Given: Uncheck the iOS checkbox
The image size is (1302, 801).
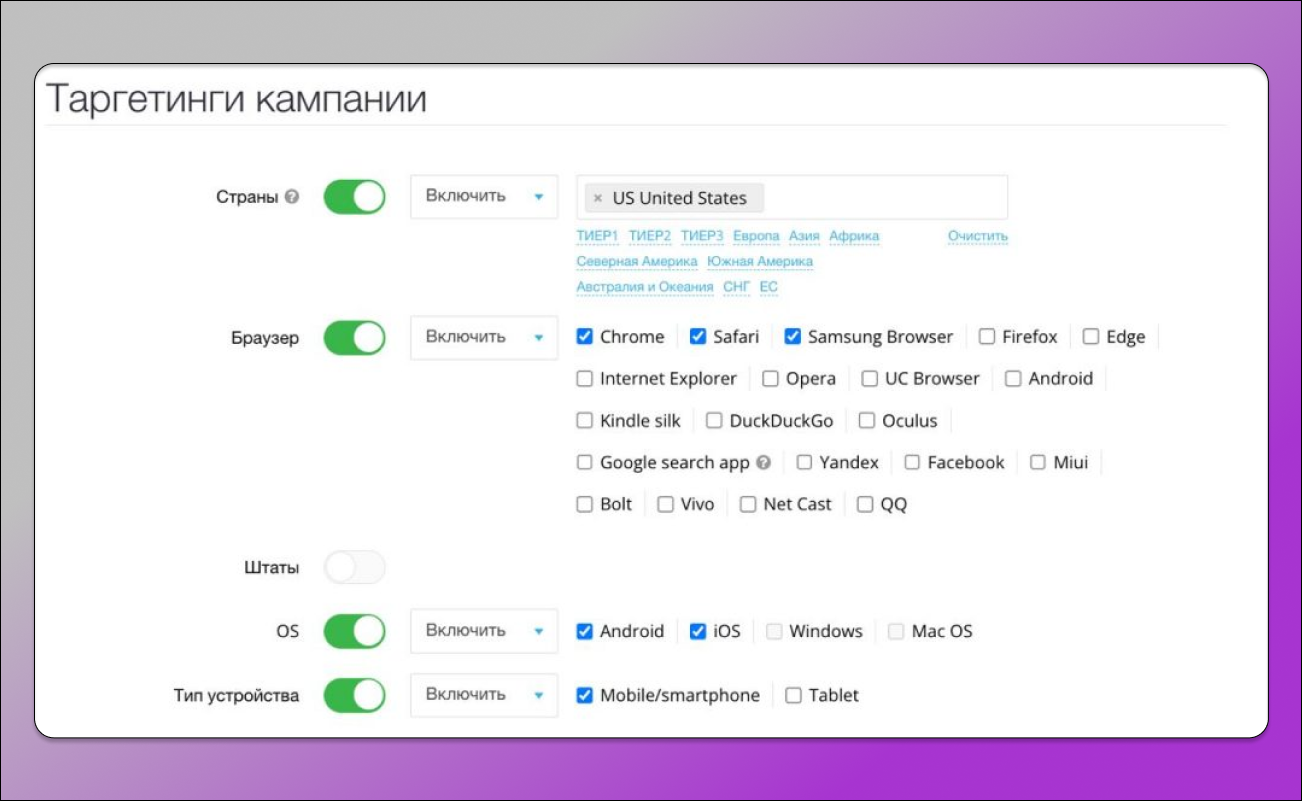Looking at the screenshot, I should click(x=698, y=632).
